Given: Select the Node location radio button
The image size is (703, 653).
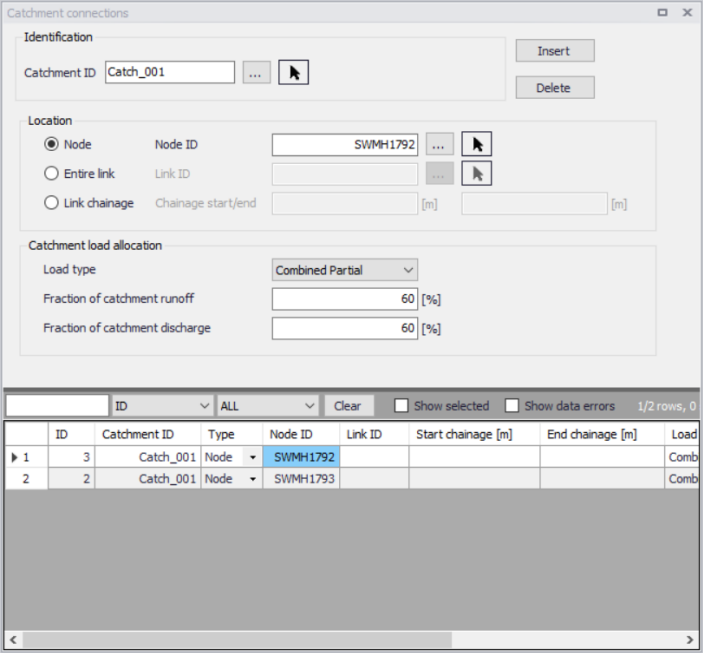Looking at the screenshot, I should tap(51, 144).
